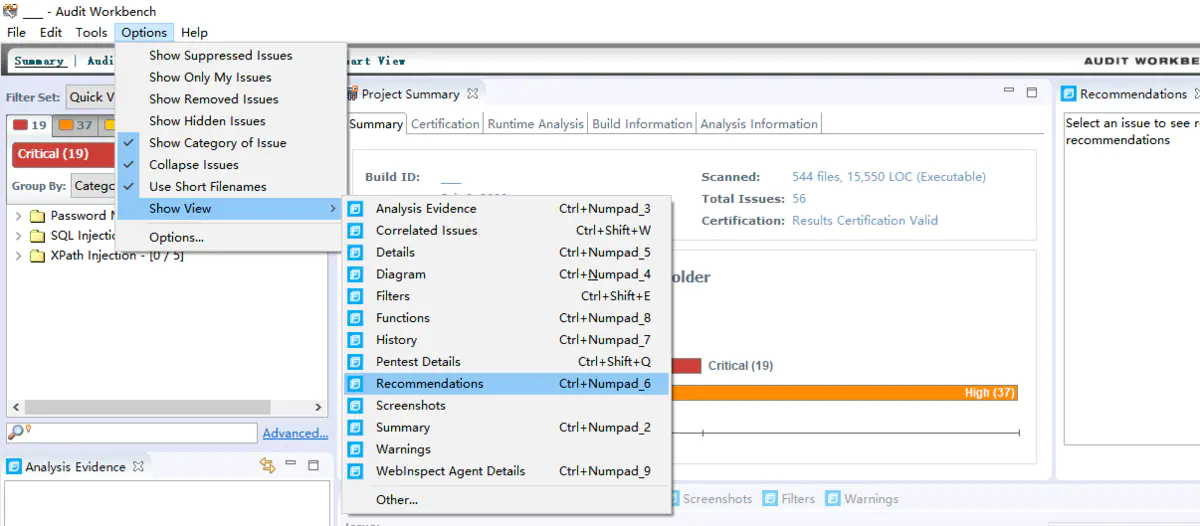1200x526 pixels.
Task: Choose Summary from Show View submenu
Action: (506, 428)
